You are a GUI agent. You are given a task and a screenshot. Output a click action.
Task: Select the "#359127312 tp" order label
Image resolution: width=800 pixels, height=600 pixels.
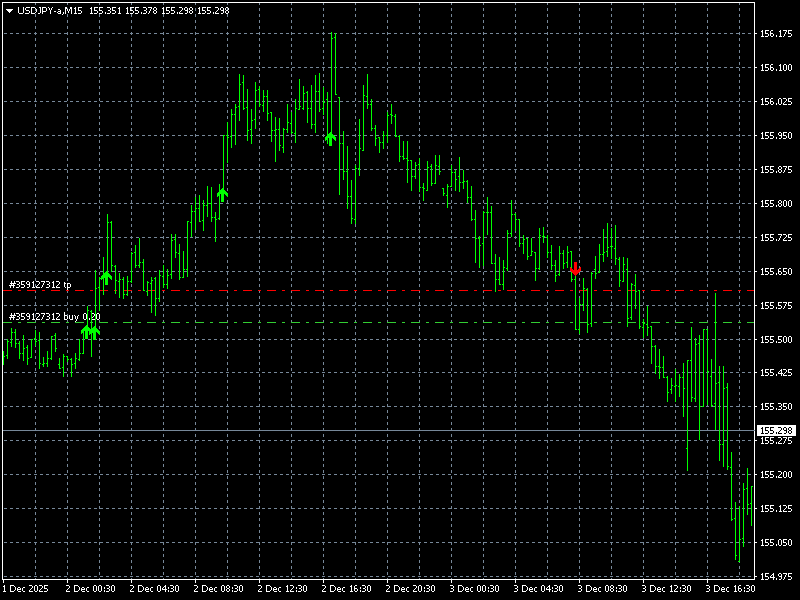click(x=40, y=285)
